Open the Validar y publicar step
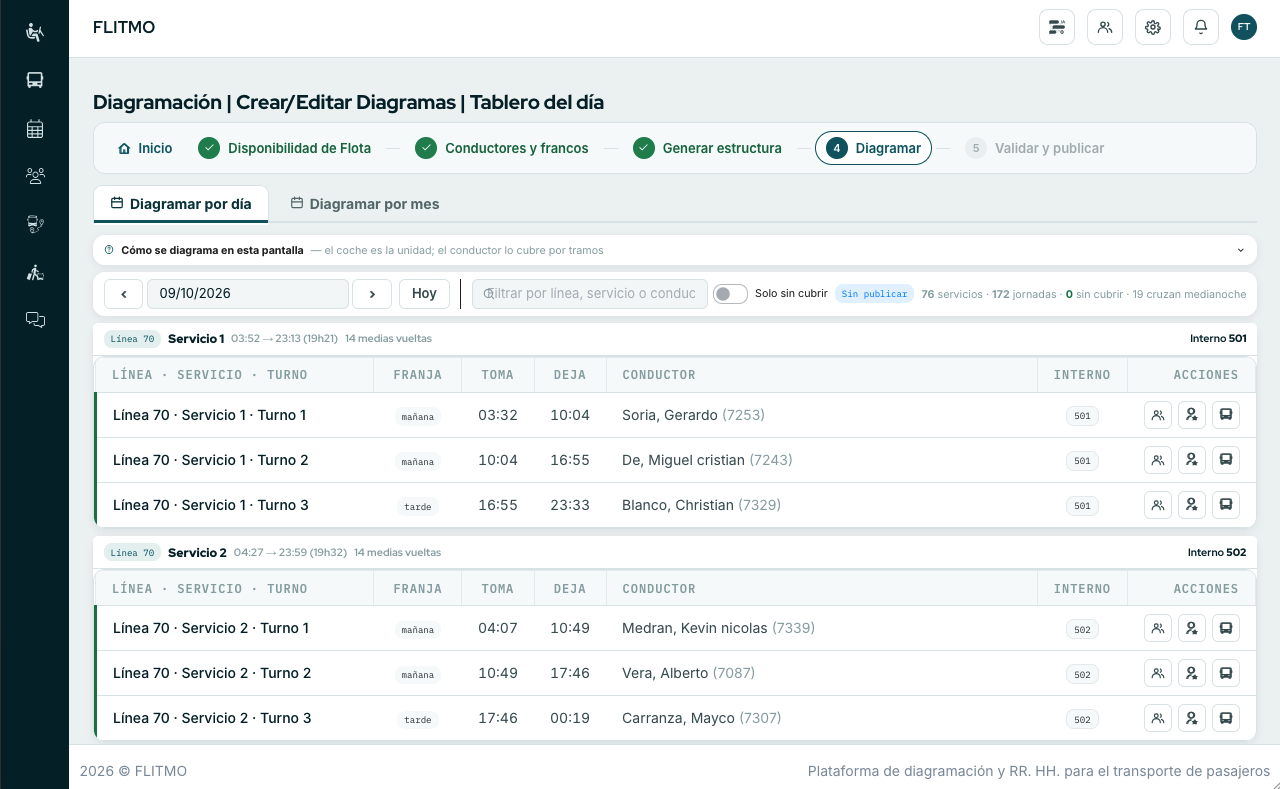1280x789 pixels. coord(1034,148)
